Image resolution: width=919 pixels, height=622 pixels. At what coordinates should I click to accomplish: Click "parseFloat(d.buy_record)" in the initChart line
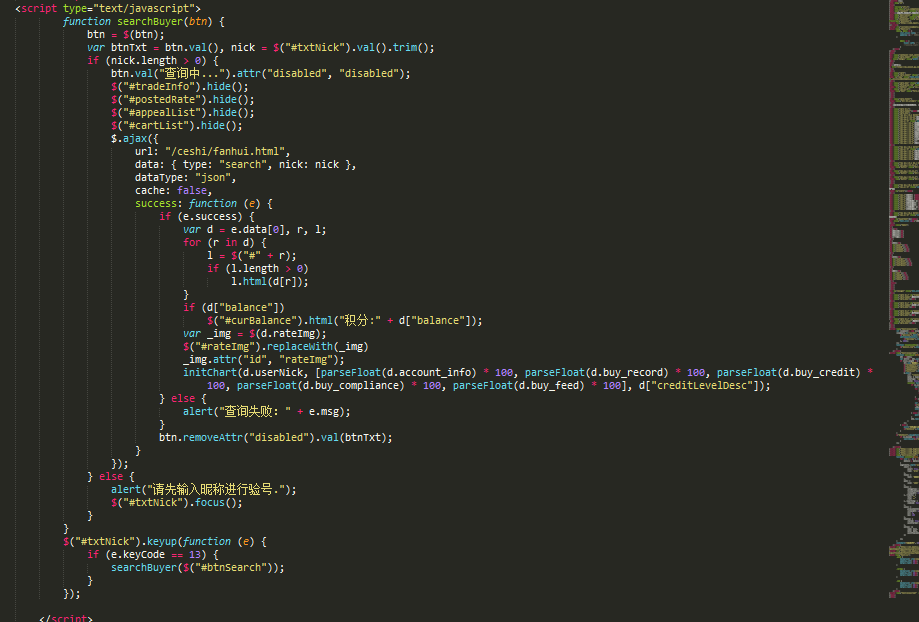597,372
